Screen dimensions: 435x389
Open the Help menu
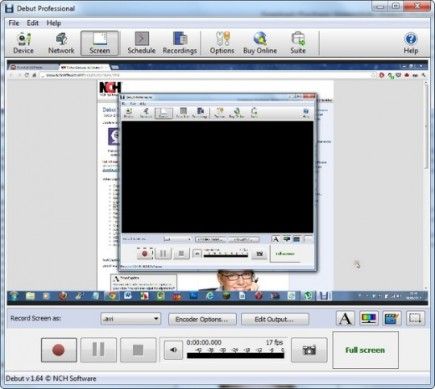coord(54,23)
